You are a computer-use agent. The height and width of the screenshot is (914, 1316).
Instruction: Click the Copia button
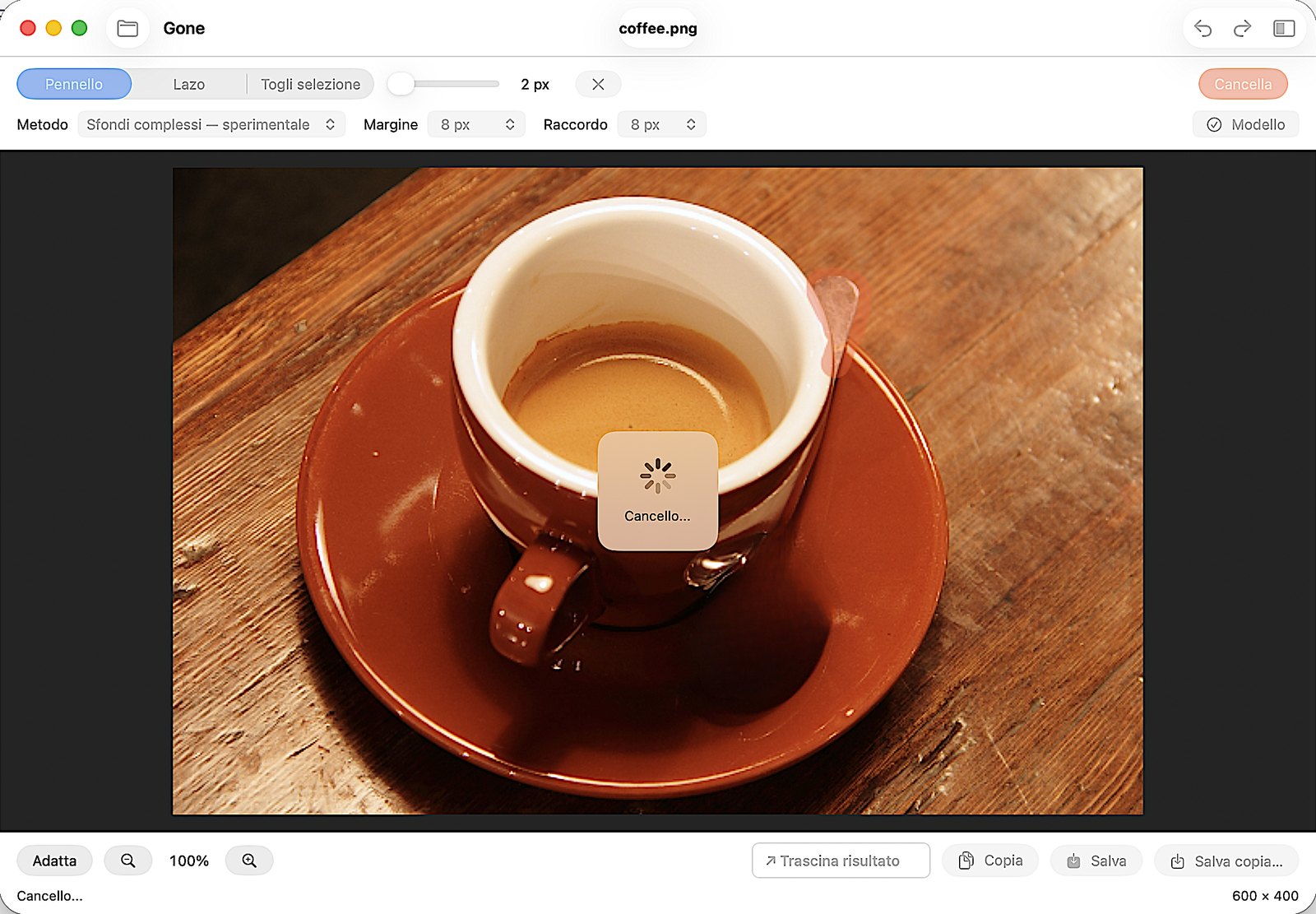pyautogui.click(x=990, y=861)
